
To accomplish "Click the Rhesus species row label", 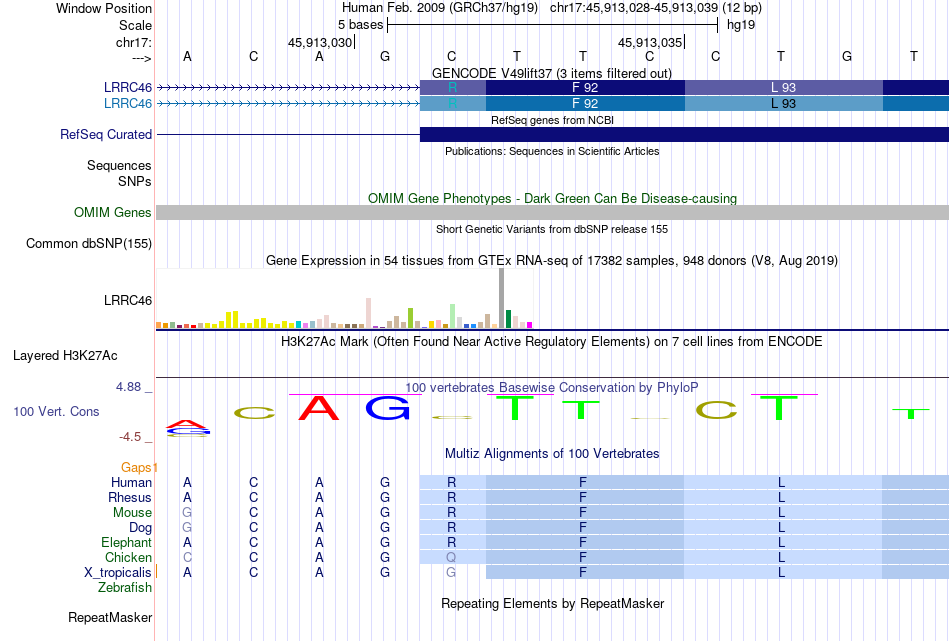I will pyautogui.click(x=130, y=497).
